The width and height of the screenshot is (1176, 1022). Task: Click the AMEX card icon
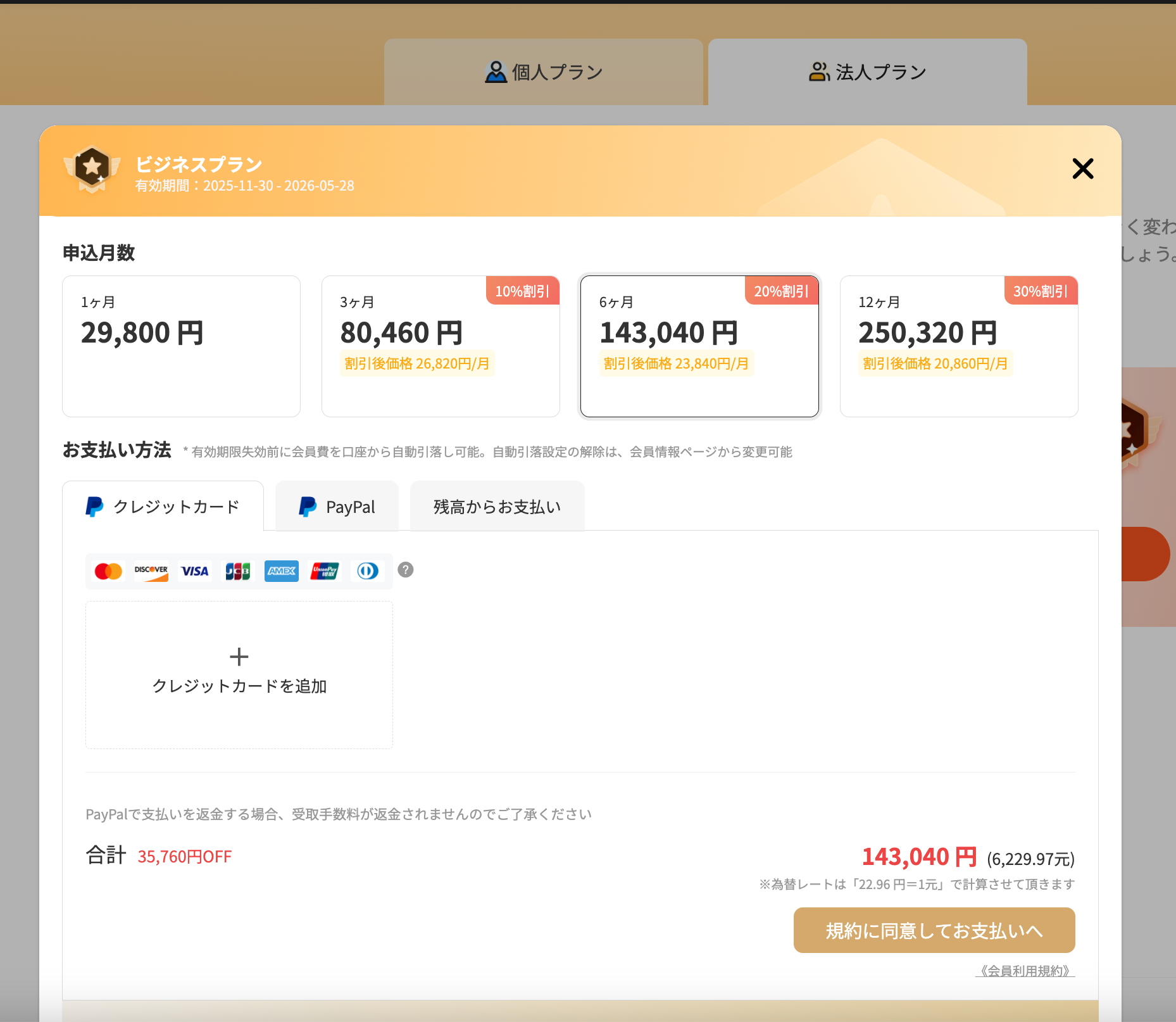(x=281, y=571)
